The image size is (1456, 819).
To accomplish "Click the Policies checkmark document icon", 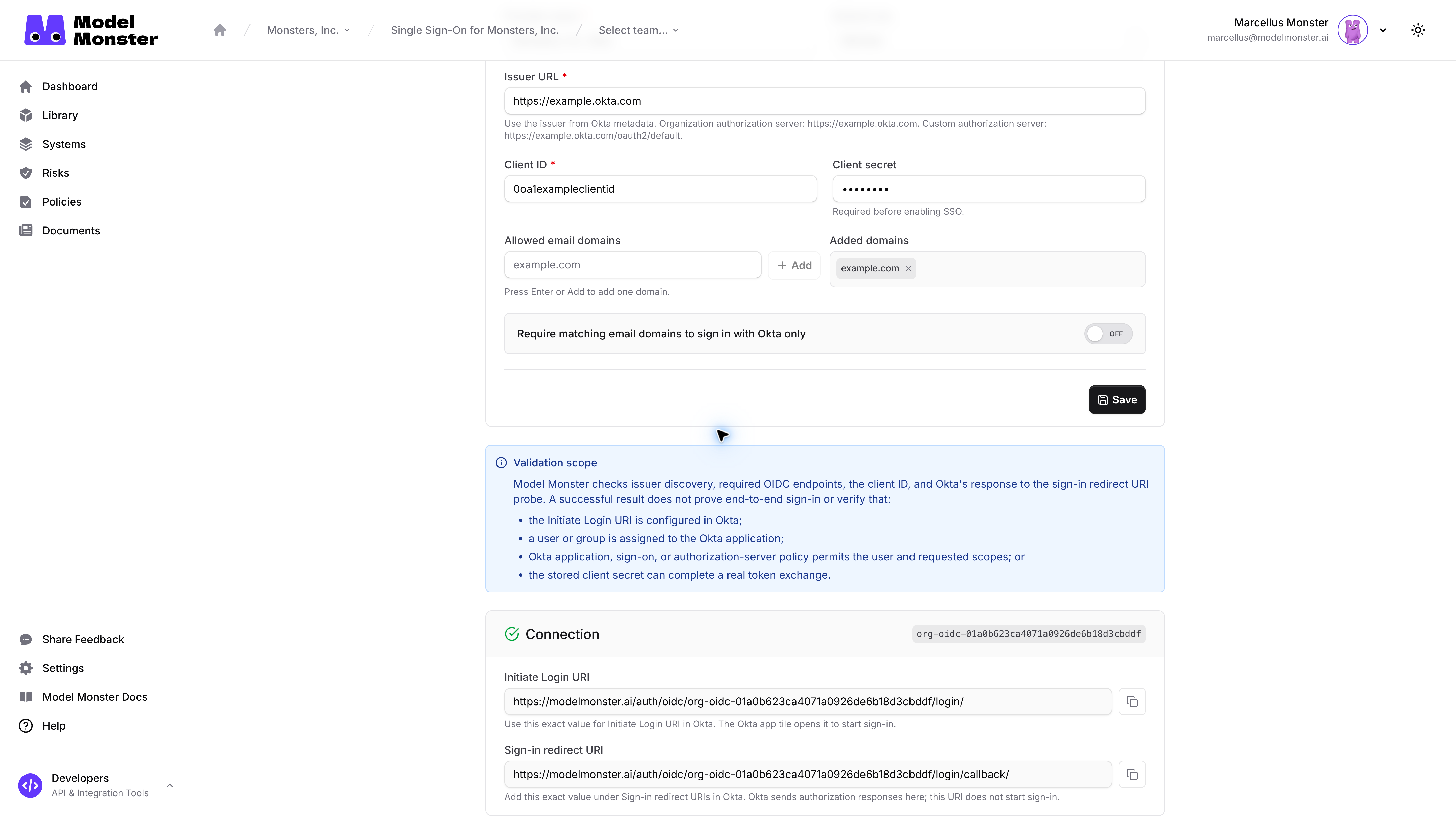I will click(x=26, y=202).
